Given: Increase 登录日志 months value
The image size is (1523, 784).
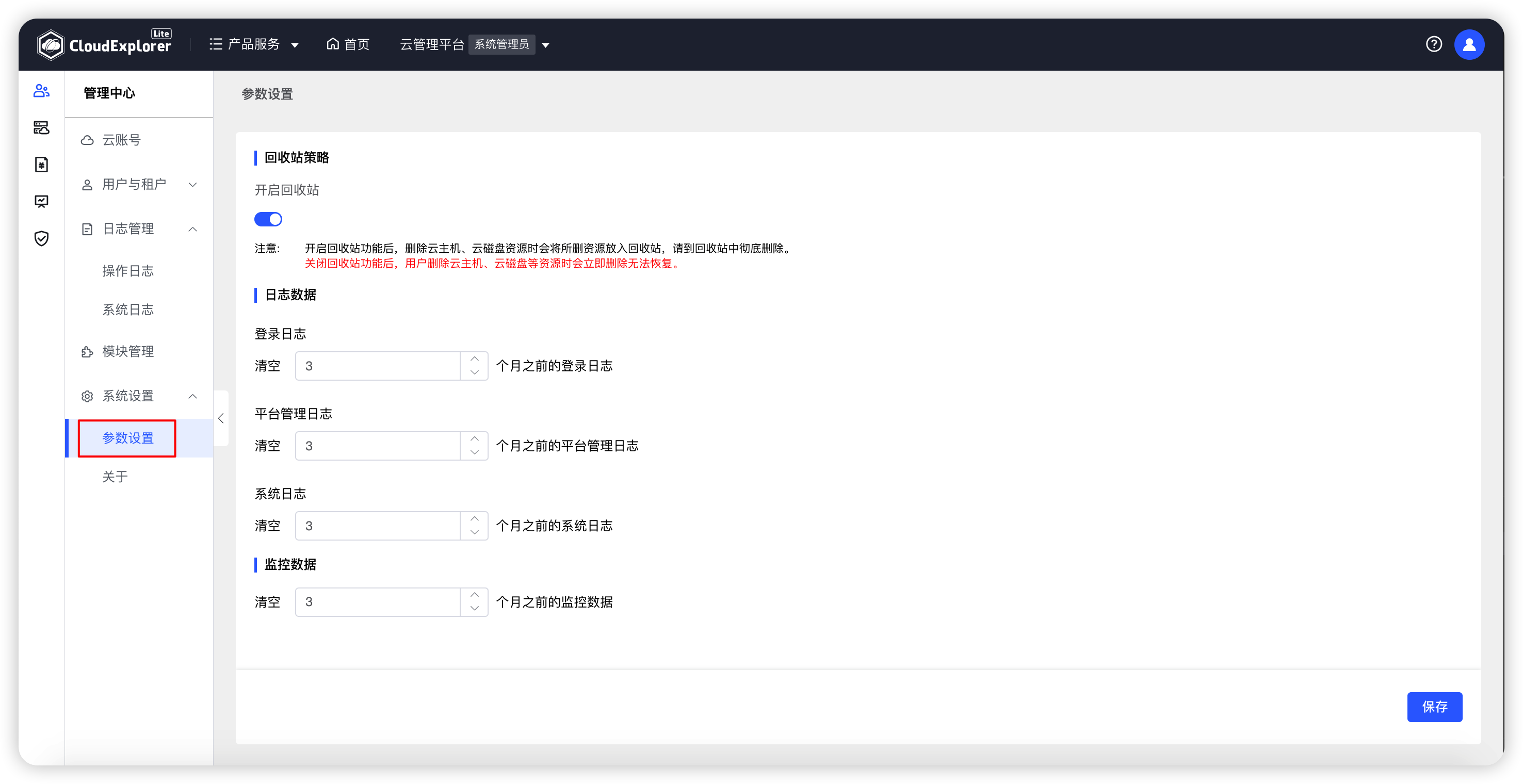Looking at the screenshot, I should (x=474, y=359).
